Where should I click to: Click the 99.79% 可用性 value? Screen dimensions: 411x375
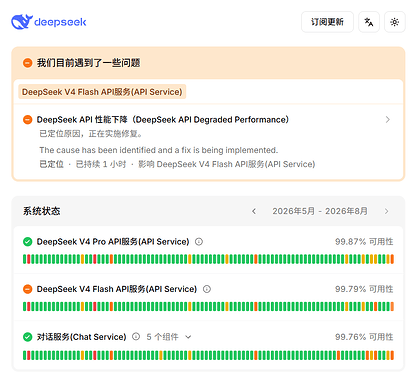[x=364, y=289]
